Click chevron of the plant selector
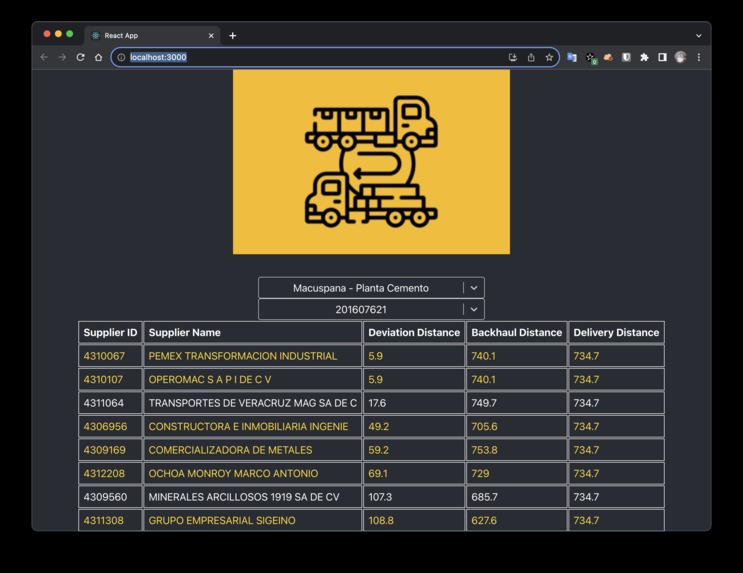 pos(474,288)
